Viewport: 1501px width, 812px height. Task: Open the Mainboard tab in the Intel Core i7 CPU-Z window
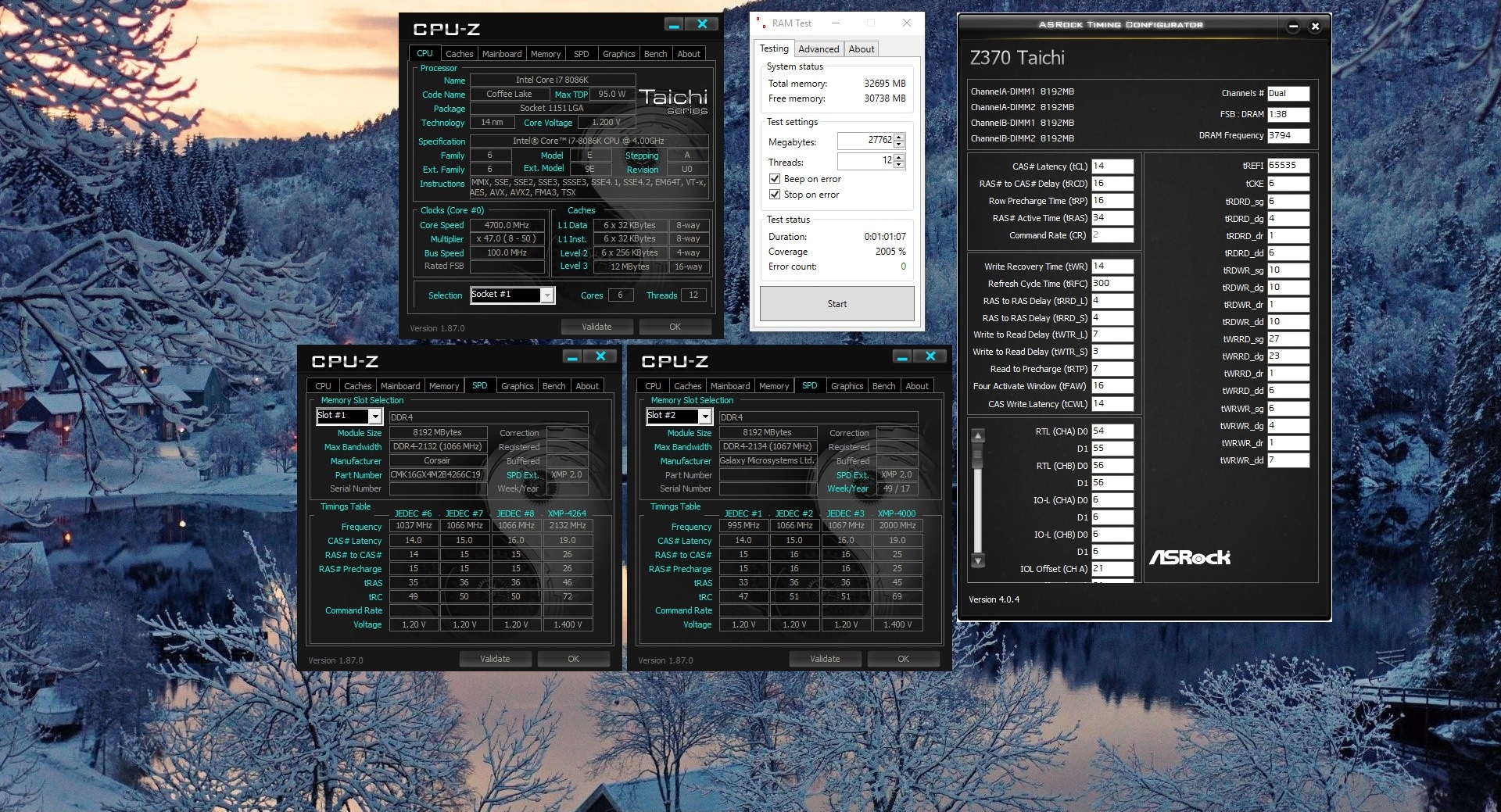click(502, 54)
